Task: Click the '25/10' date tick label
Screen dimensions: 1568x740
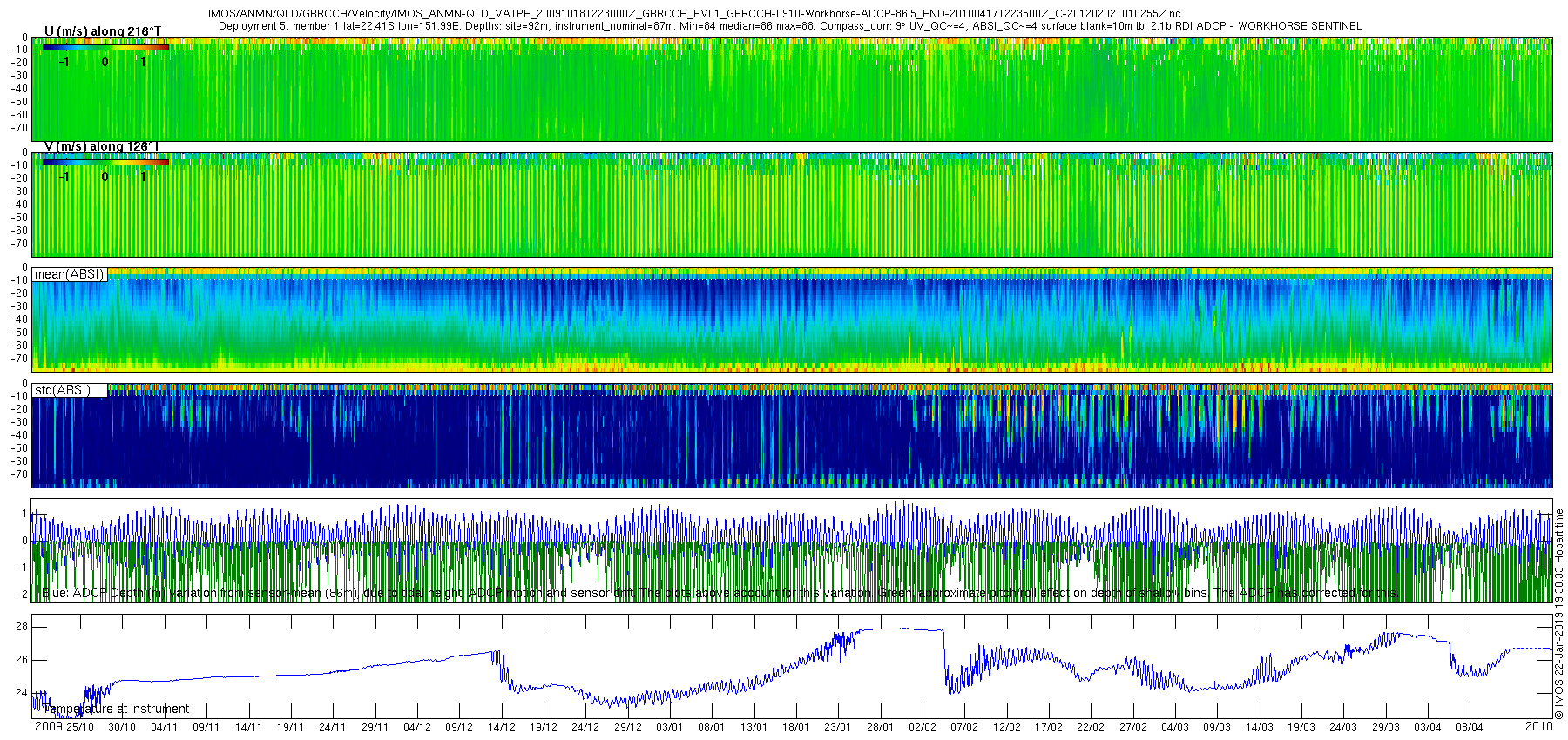Action: click(x=80, y=728)
